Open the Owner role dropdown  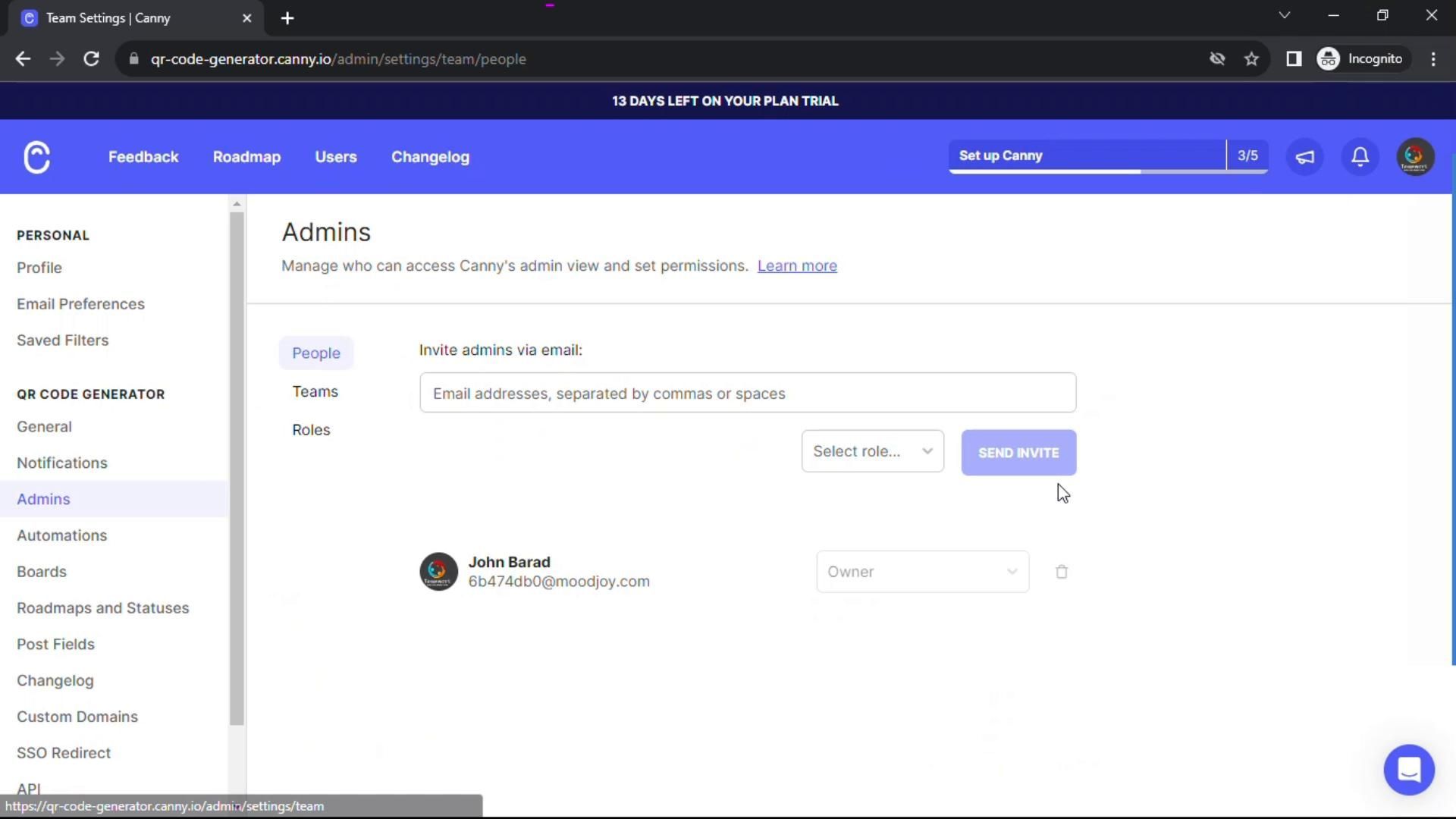tap(922, 572)
